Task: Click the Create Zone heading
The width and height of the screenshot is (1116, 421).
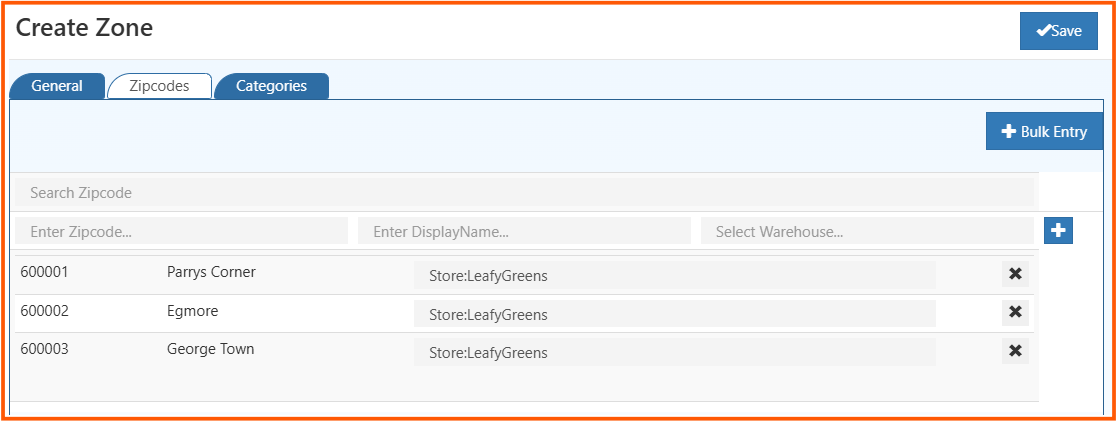Action: point(84,28)
